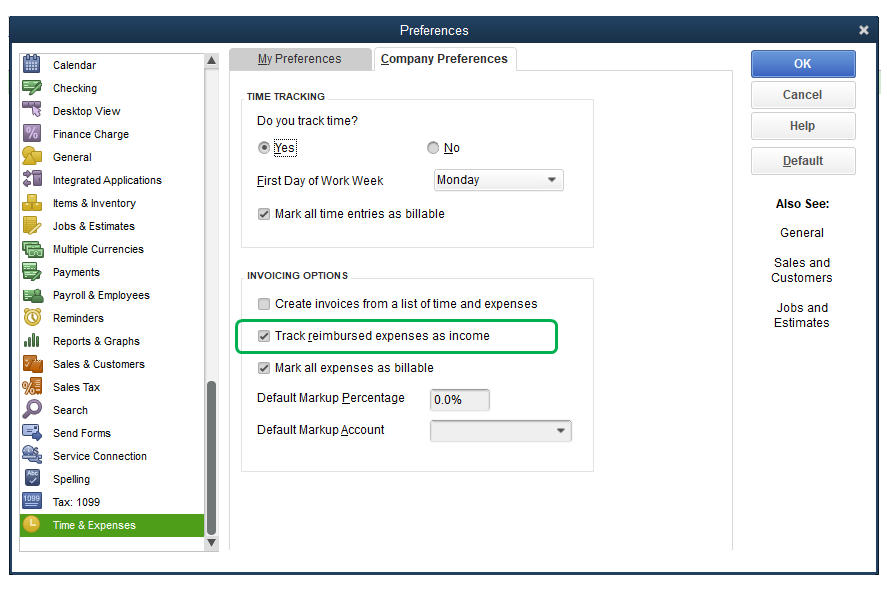Click the Spelling check icon
Screen dimensions: 887x590
click(x=32, y=479)
